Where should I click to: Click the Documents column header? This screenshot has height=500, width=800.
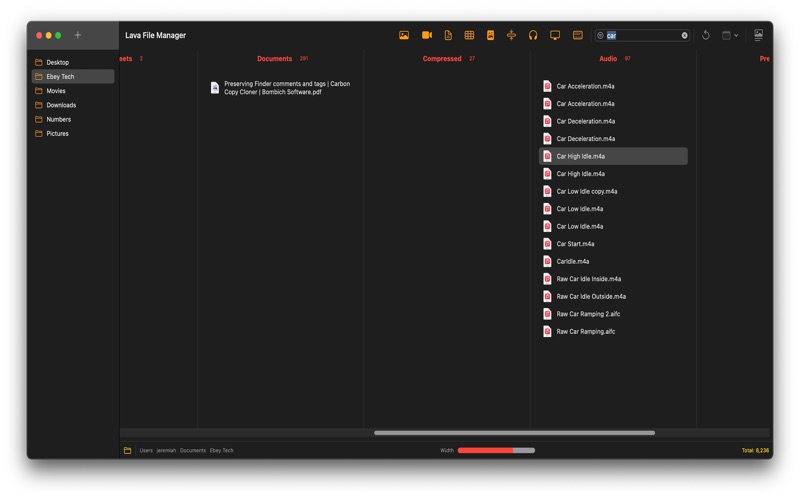[274, 59]
